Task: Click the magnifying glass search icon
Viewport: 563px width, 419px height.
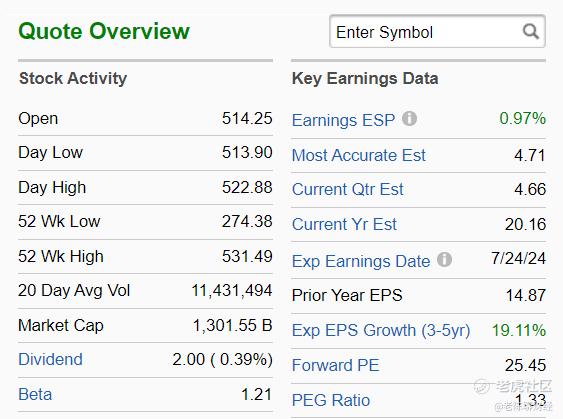Action: (x=530, y=32)
